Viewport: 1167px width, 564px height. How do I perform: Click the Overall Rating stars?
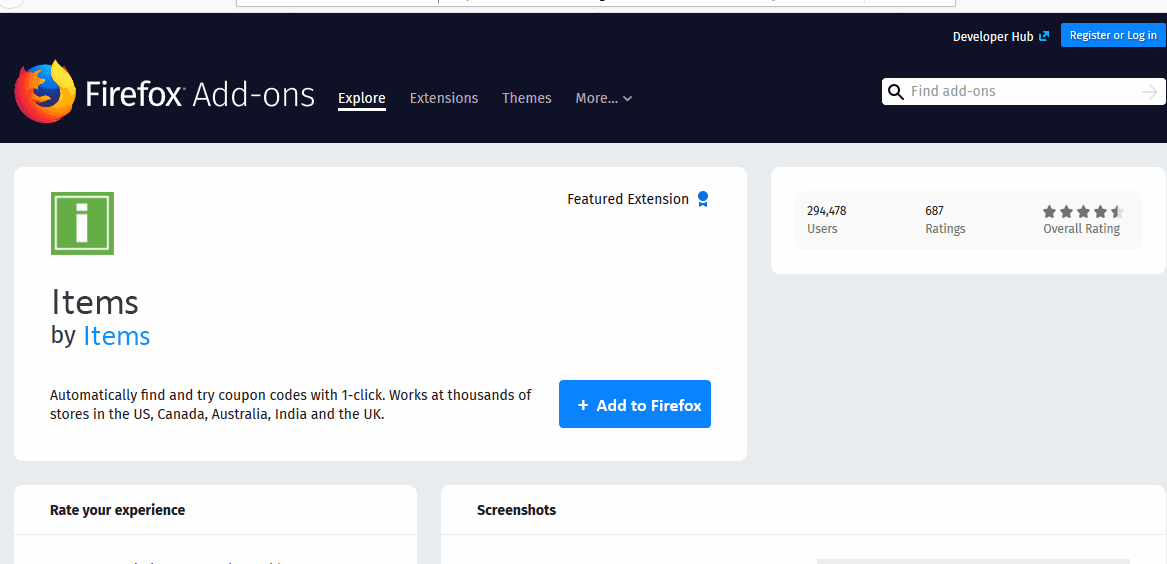(x=1083, y=212)
